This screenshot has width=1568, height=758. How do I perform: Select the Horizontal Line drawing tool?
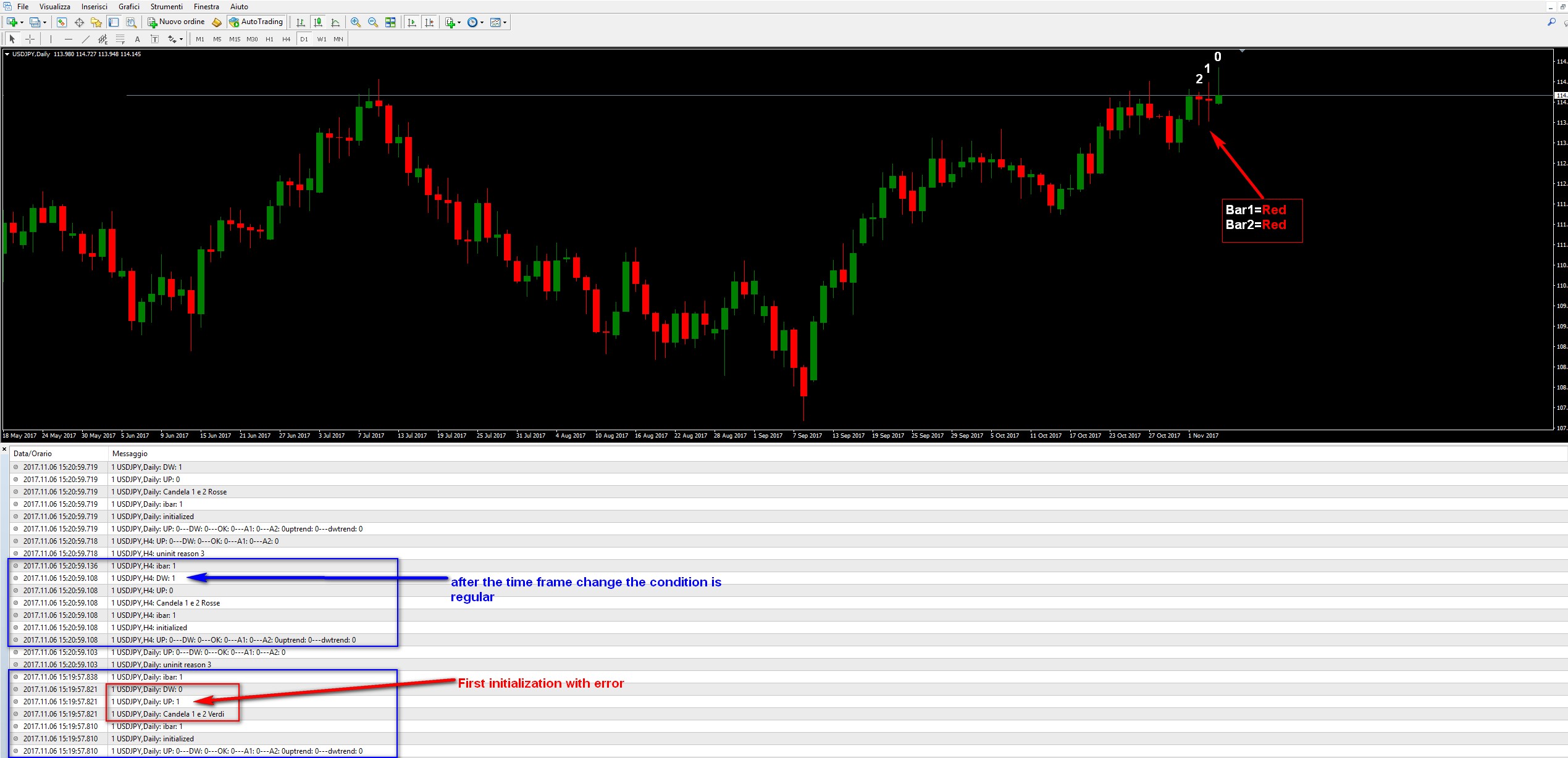pos(69,39)
